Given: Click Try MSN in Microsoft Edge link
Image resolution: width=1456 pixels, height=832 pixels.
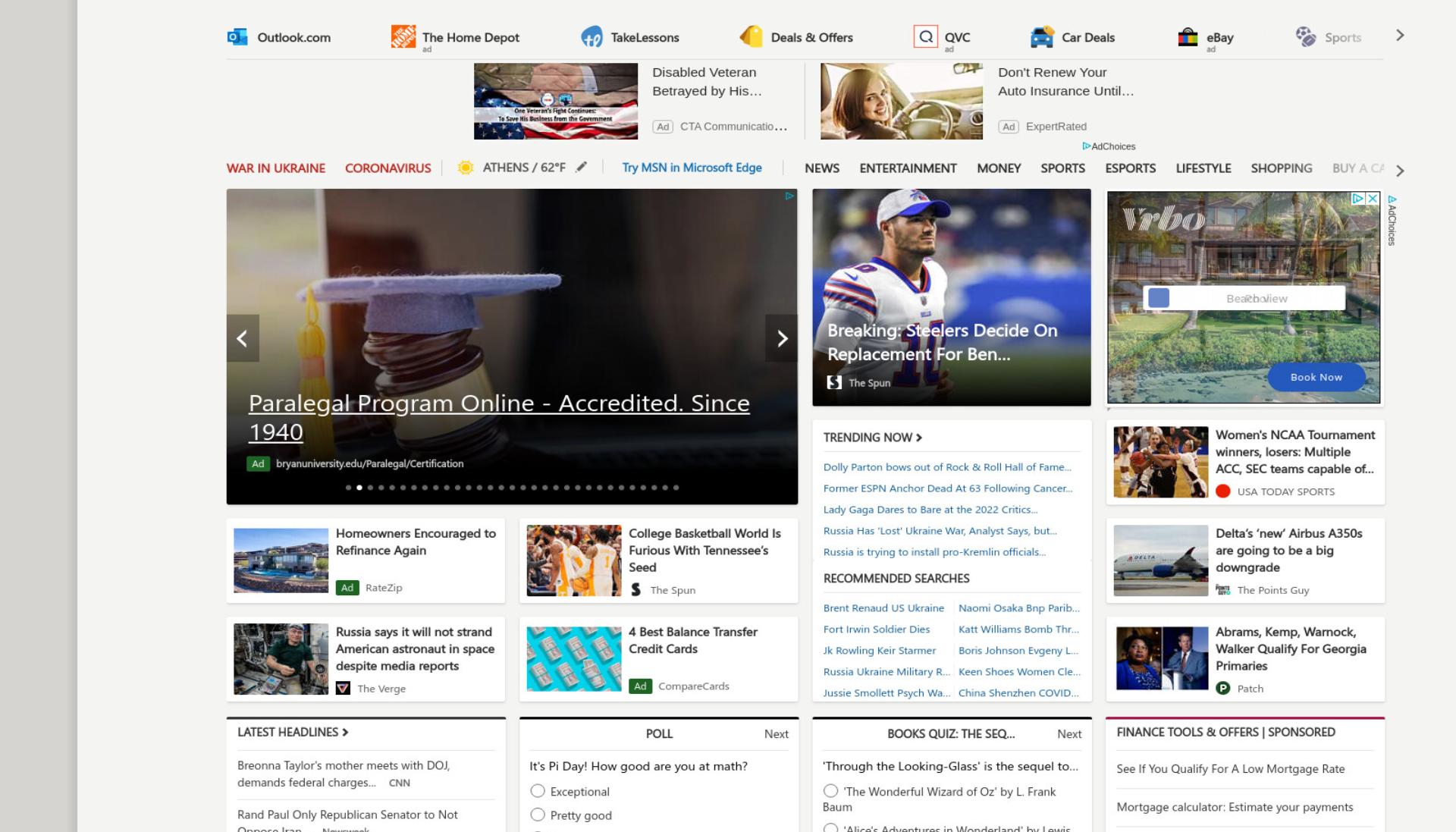Looking at the screenshot, I should 692,168.
